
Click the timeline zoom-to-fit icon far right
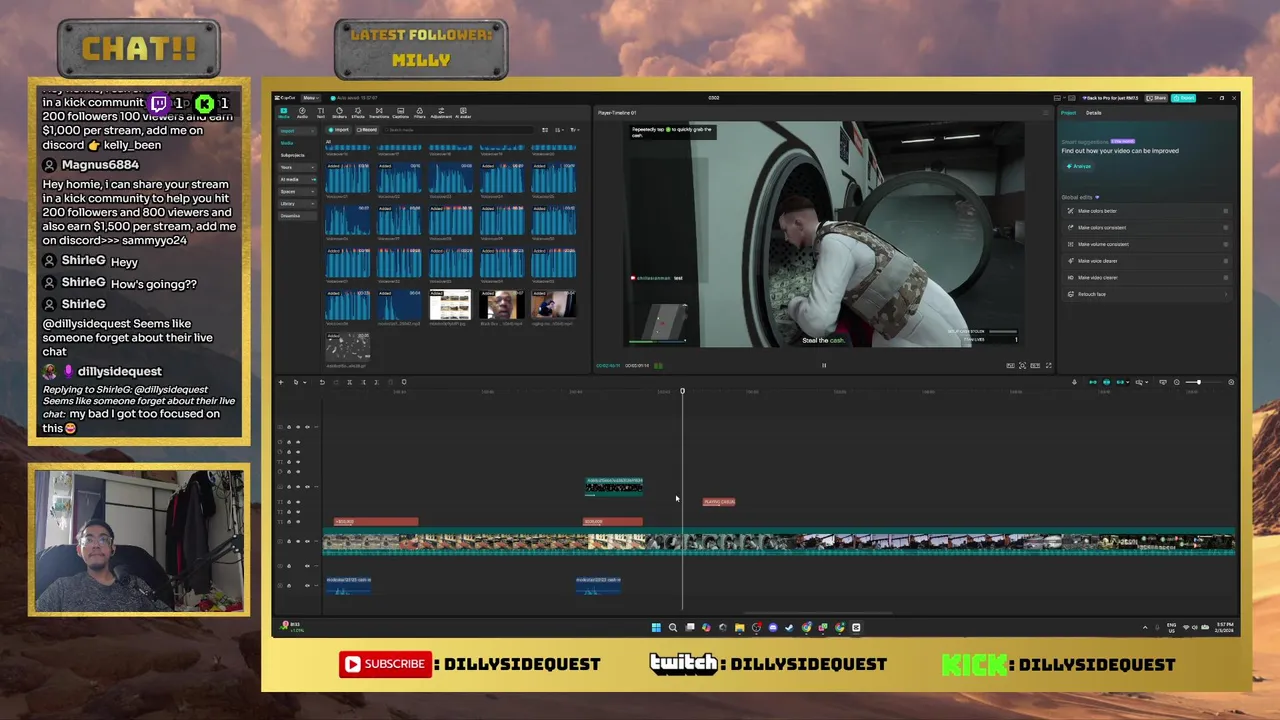coord(1231,382)
